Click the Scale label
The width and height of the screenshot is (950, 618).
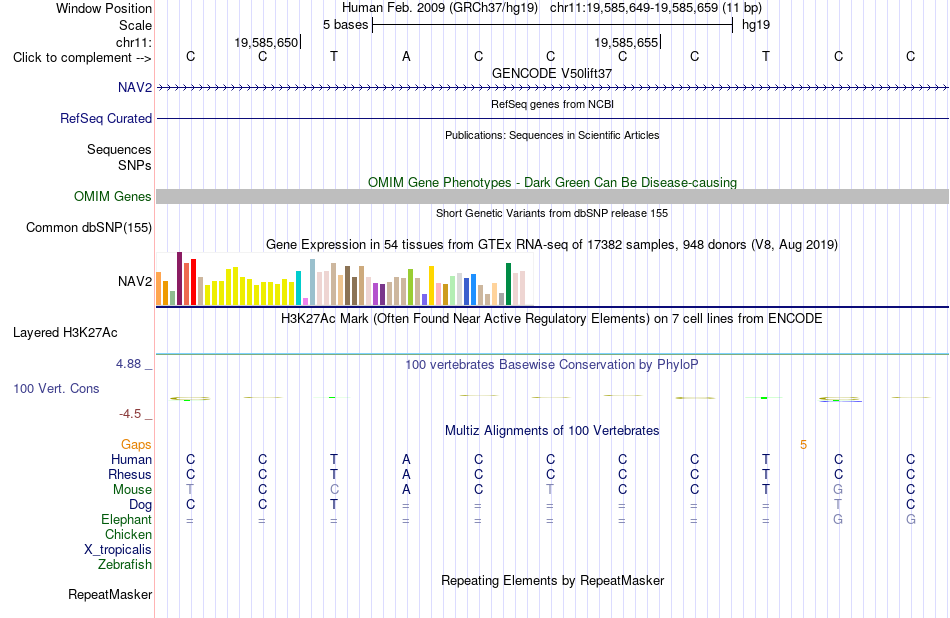point(135,25)
